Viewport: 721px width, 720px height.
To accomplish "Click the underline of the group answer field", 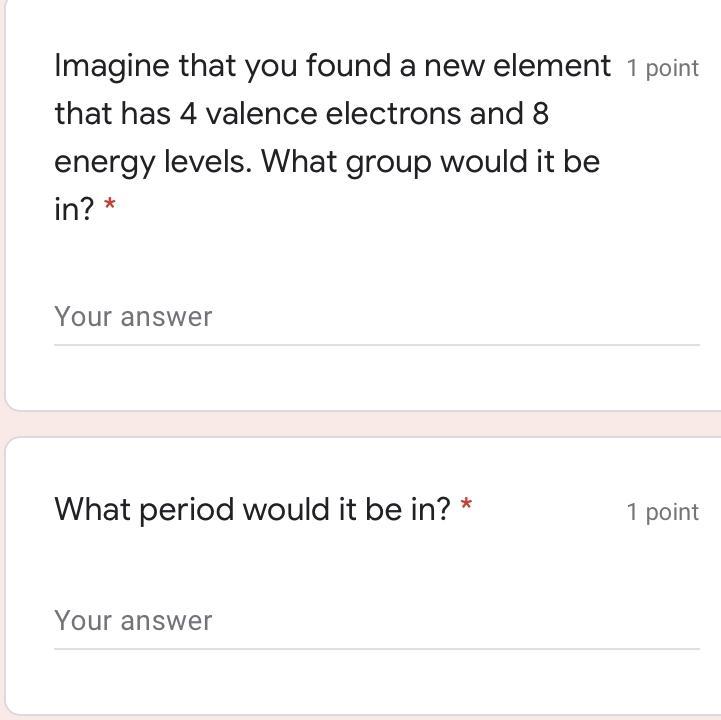I will coord(376,345).
